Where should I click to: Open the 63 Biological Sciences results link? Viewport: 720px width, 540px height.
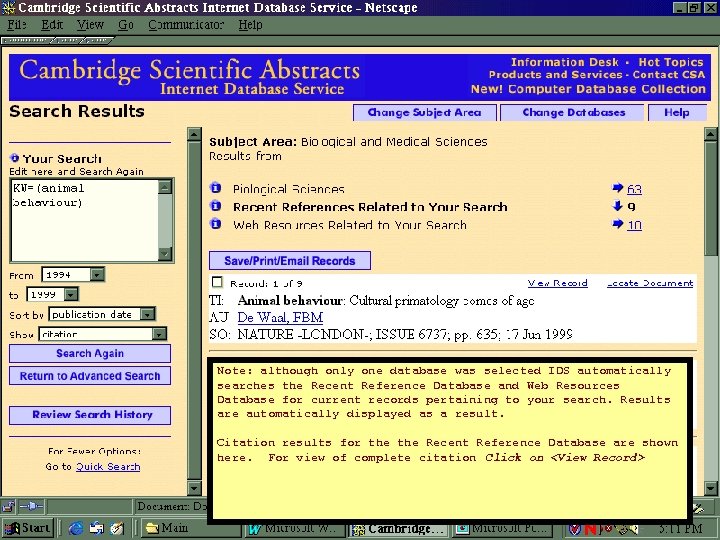pyautogui.click(x=634, y=189)
